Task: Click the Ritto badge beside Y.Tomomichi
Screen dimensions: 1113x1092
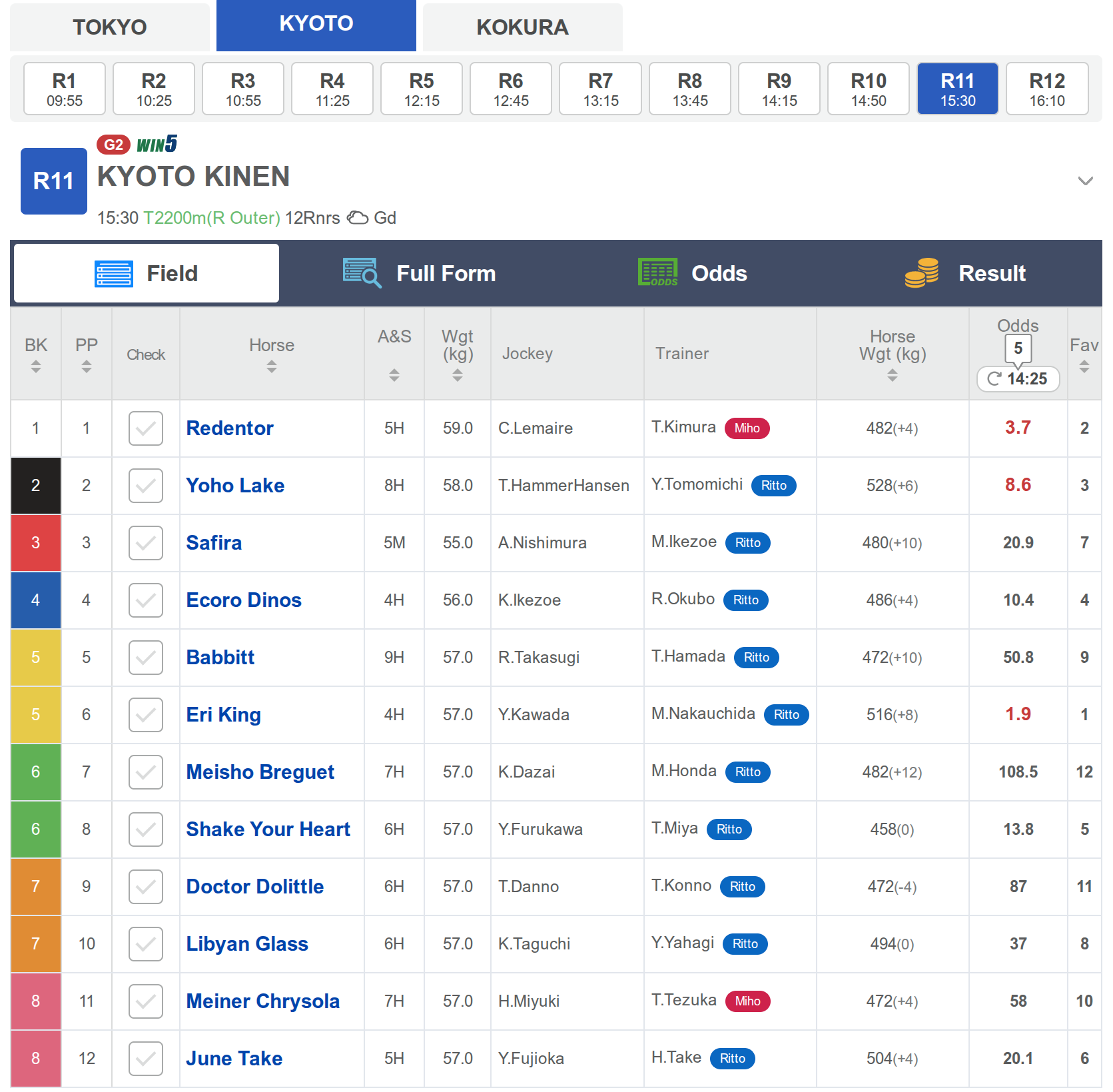Action: tap(774, 486)
